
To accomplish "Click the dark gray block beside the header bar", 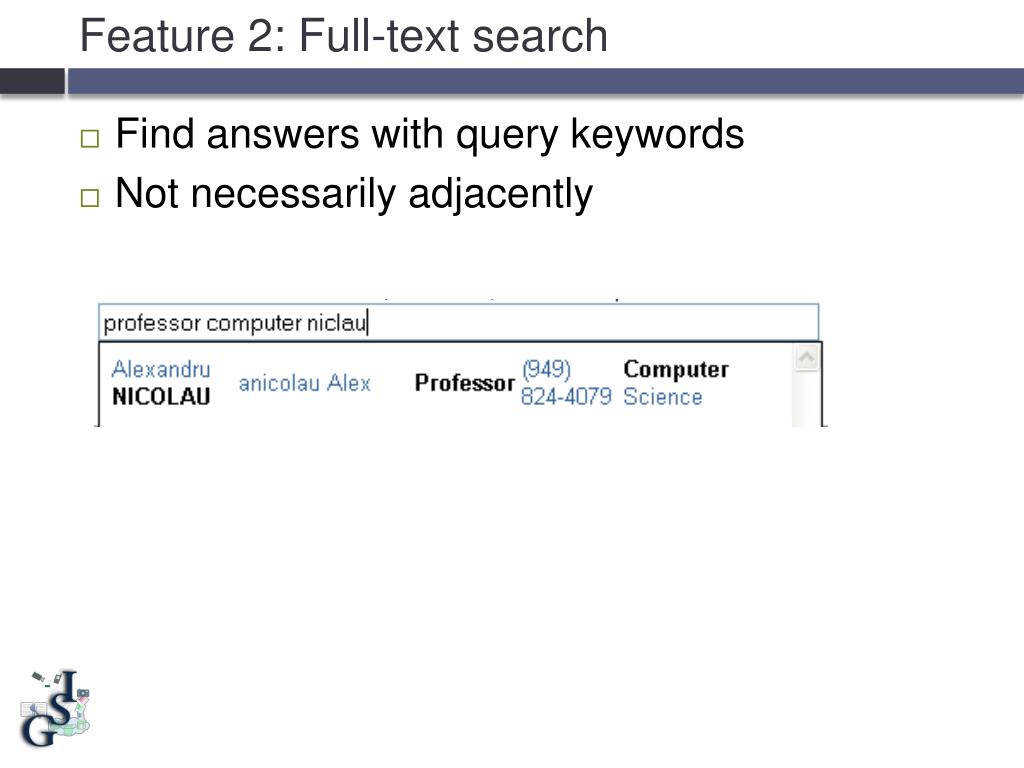I will 32,82.
